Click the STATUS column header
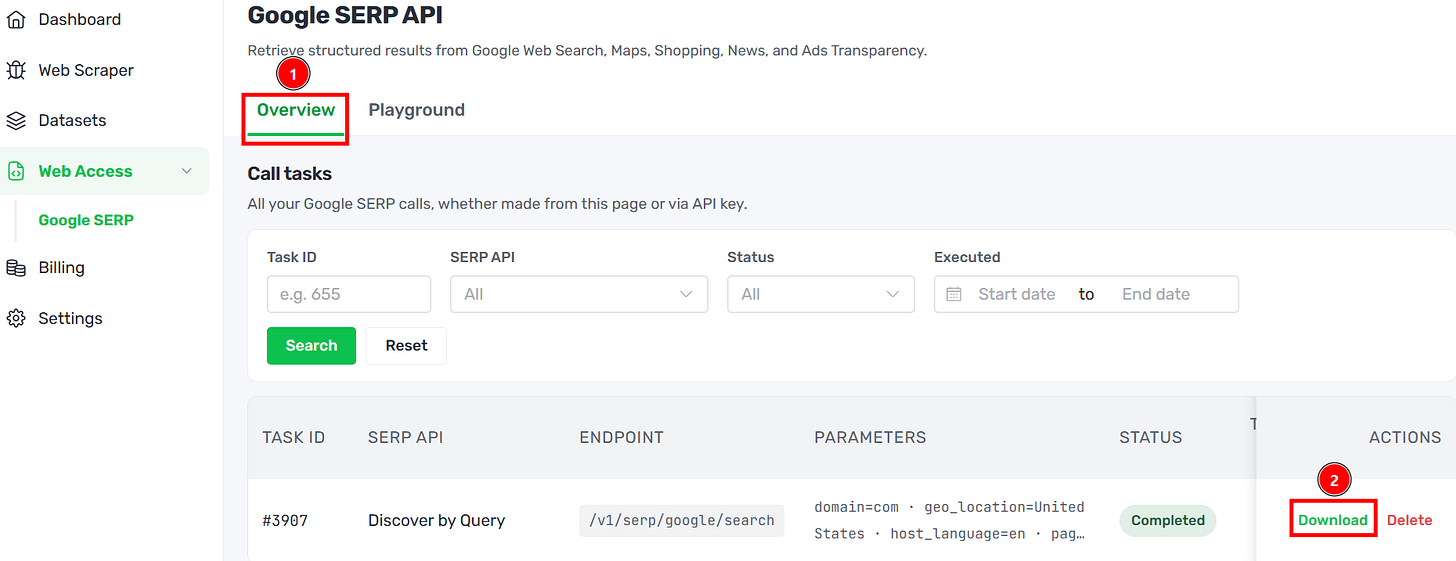 pos(1150,437)
